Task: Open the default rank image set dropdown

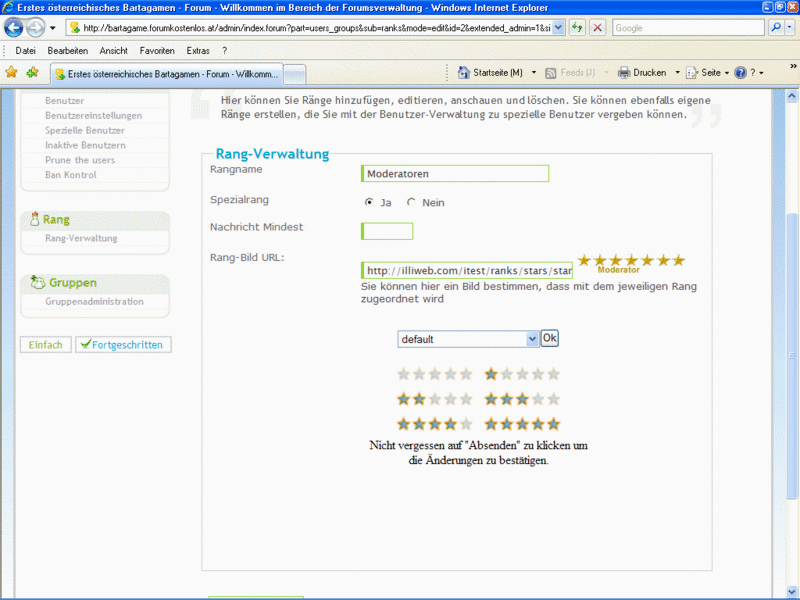Action: [468, 339]
